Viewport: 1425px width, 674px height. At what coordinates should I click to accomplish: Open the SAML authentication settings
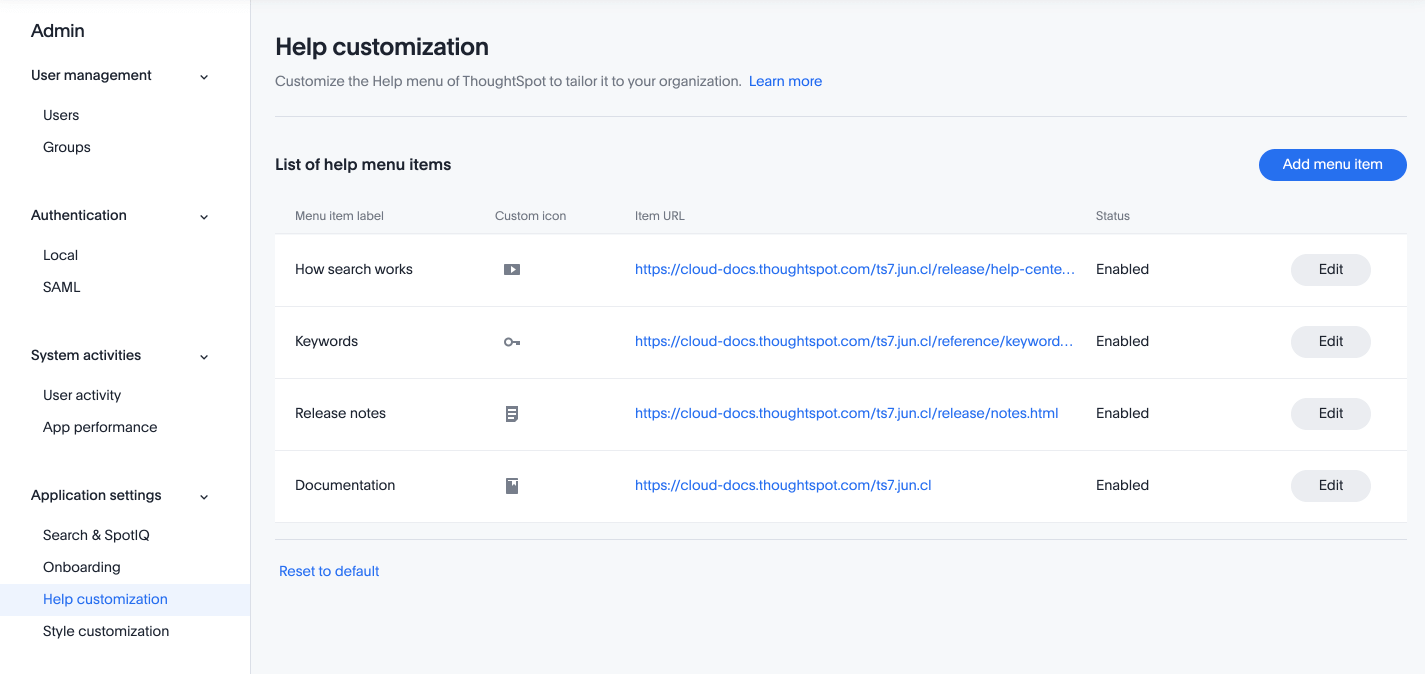coord(61,287)
